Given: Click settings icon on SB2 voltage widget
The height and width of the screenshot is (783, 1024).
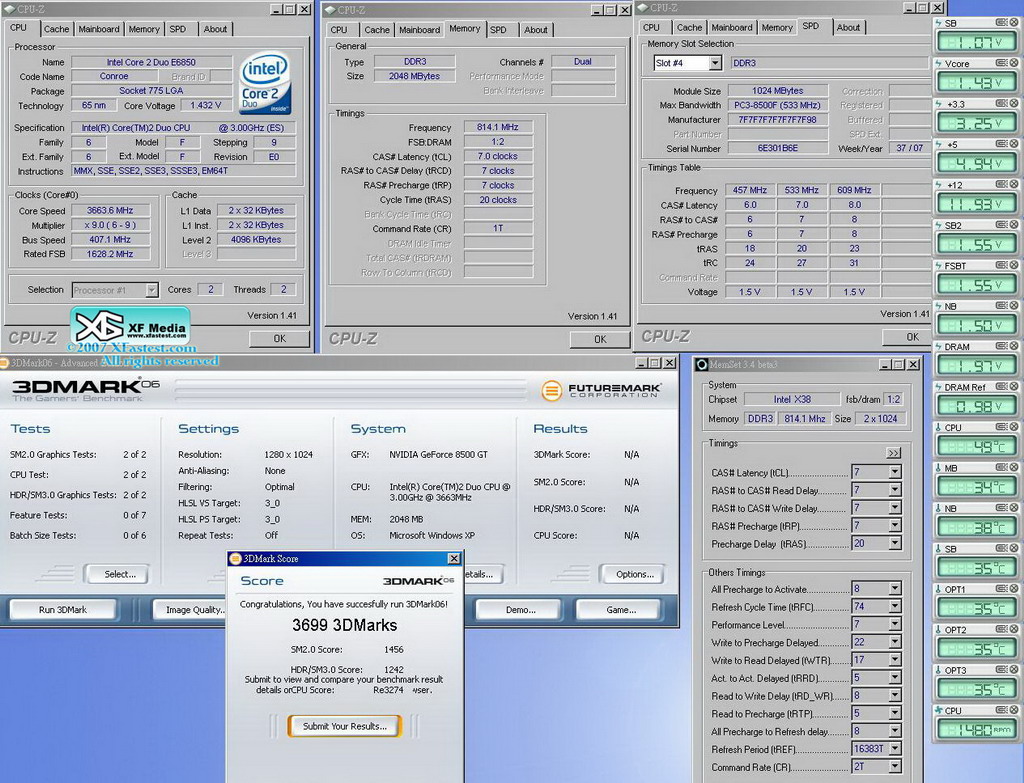Looking at the screenshot, I should click(x=1001, y=225).
